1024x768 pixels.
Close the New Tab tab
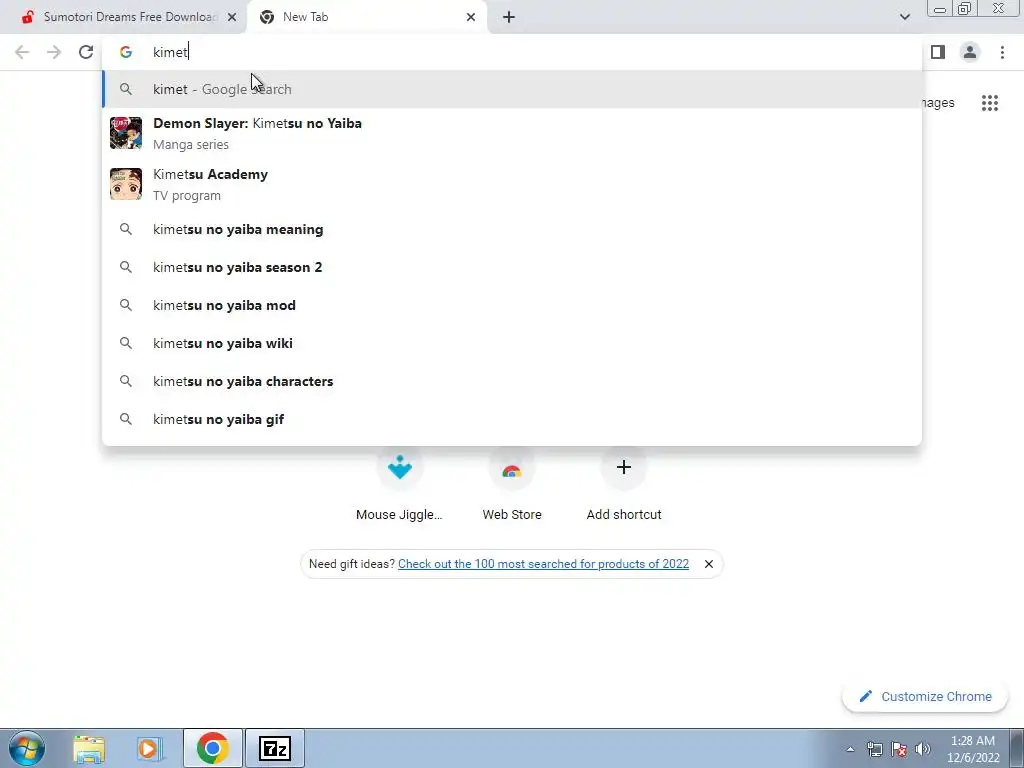click(x=471, y=17)
